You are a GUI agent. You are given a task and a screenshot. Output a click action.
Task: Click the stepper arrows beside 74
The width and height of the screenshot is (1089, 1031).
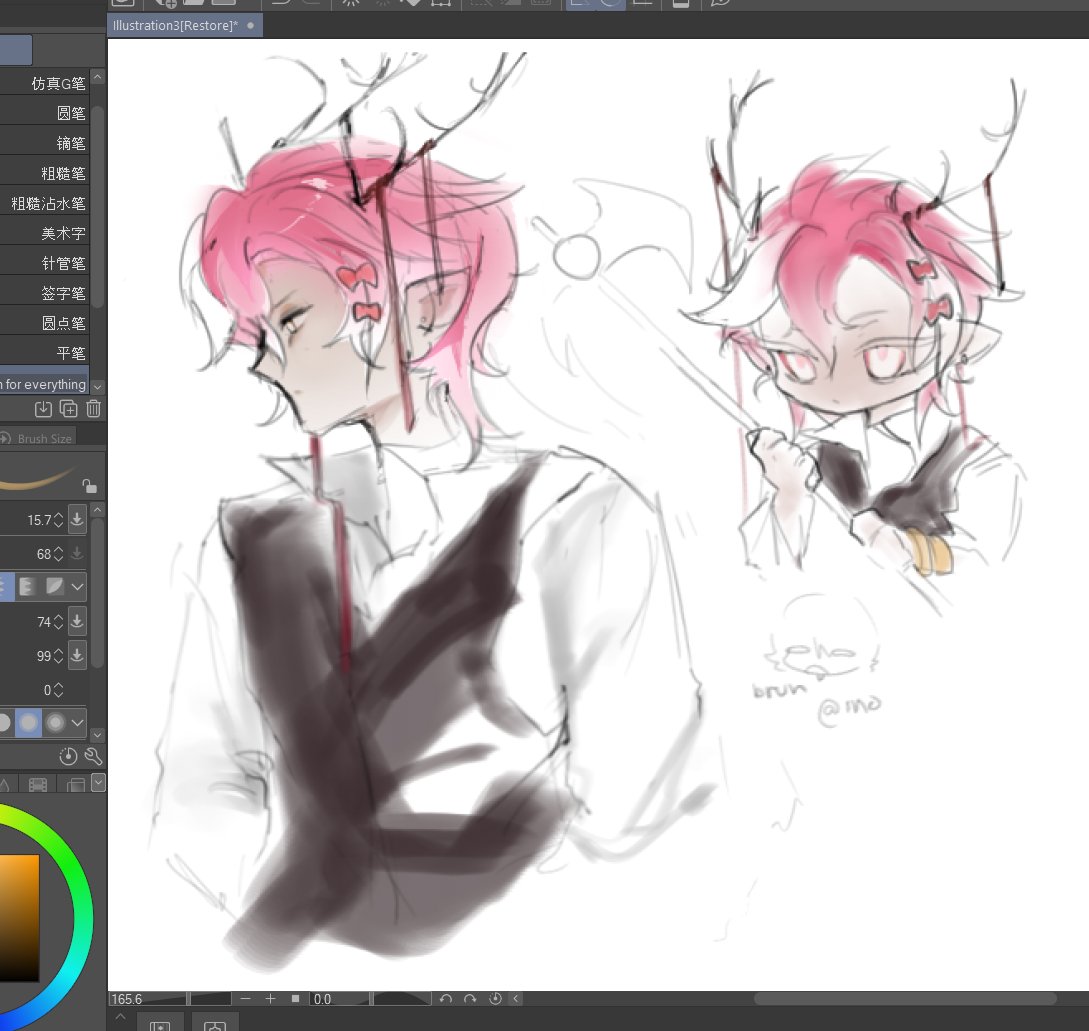point(58,621)
